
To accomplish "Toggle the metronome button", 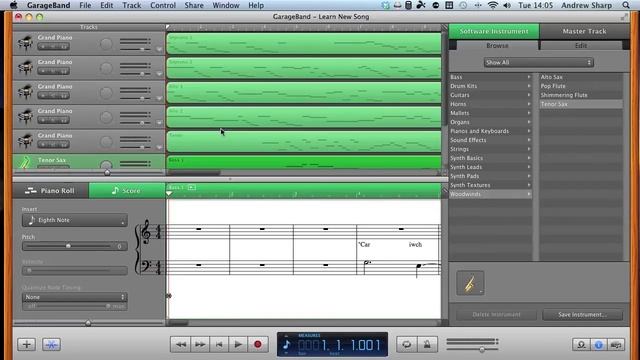I will coord(427,344).
